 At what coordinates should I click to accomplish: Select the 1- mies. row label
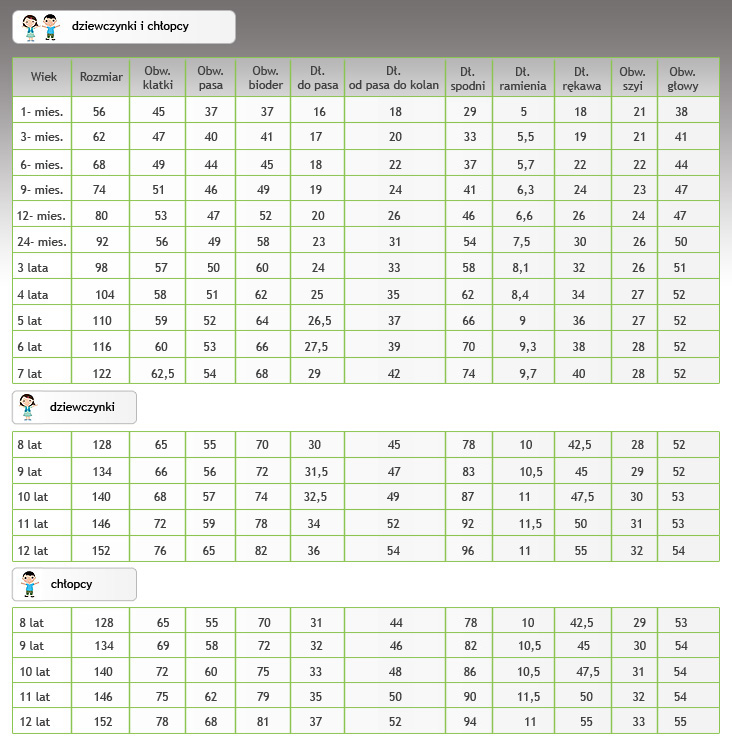pyautogui.click(x=42, y=112)
